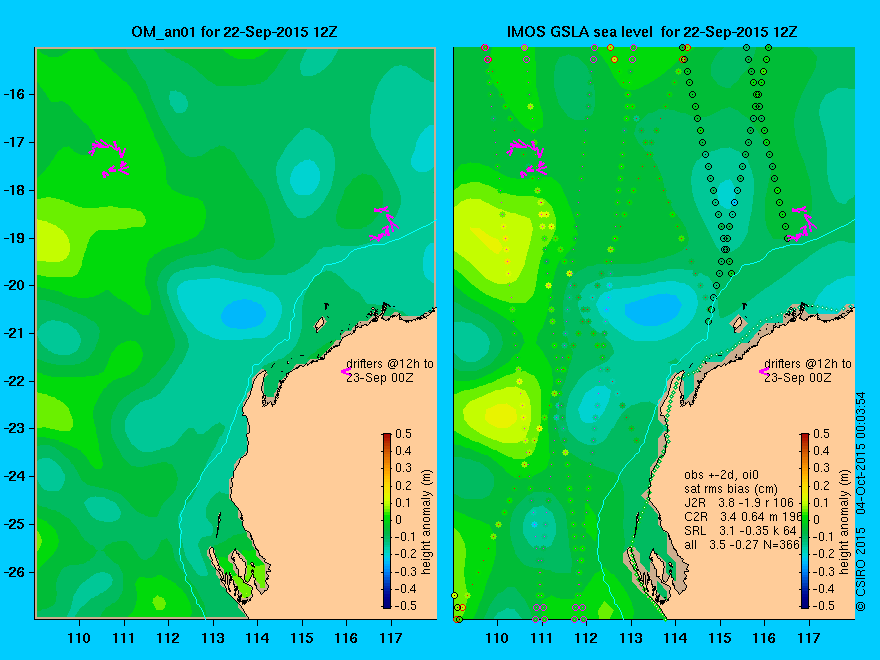
Task: Click the 0 colorbar value in OM_an01 panel
Action: tap(398, 520)
